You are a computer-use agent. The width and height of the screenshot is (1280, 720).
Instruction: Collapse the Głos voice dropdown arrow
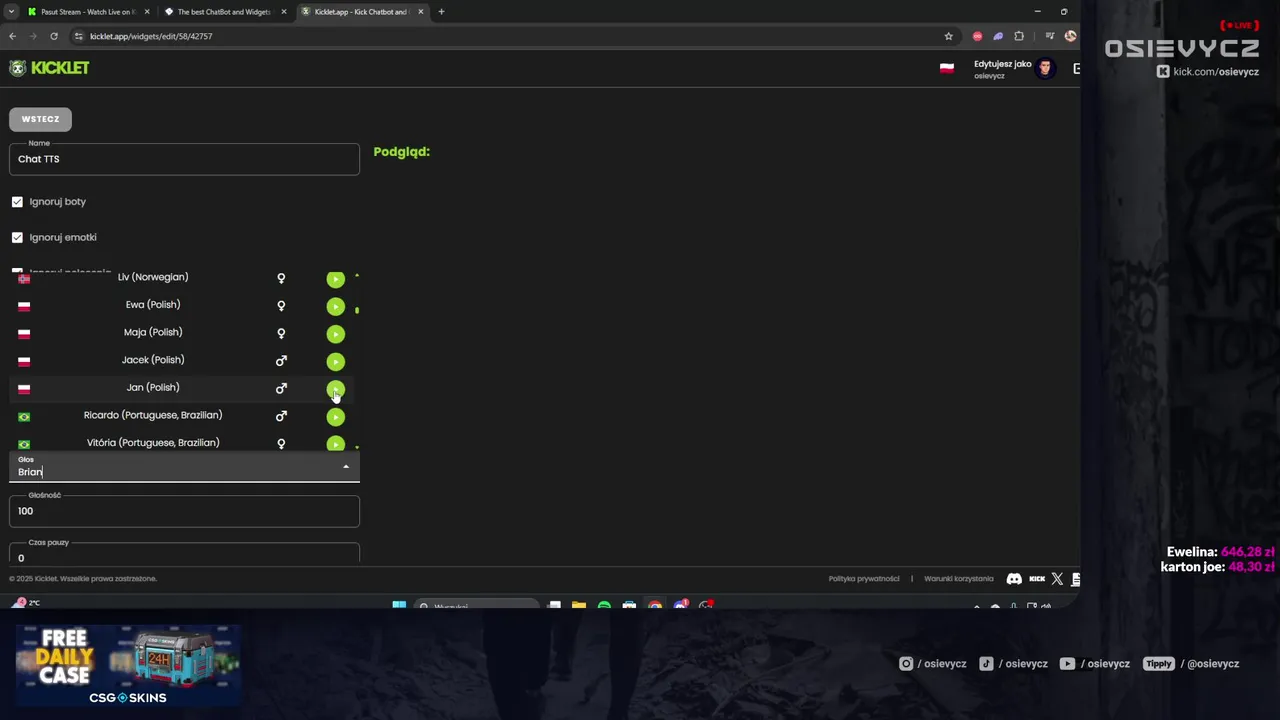pyautogui.click(x=346, y=467)
